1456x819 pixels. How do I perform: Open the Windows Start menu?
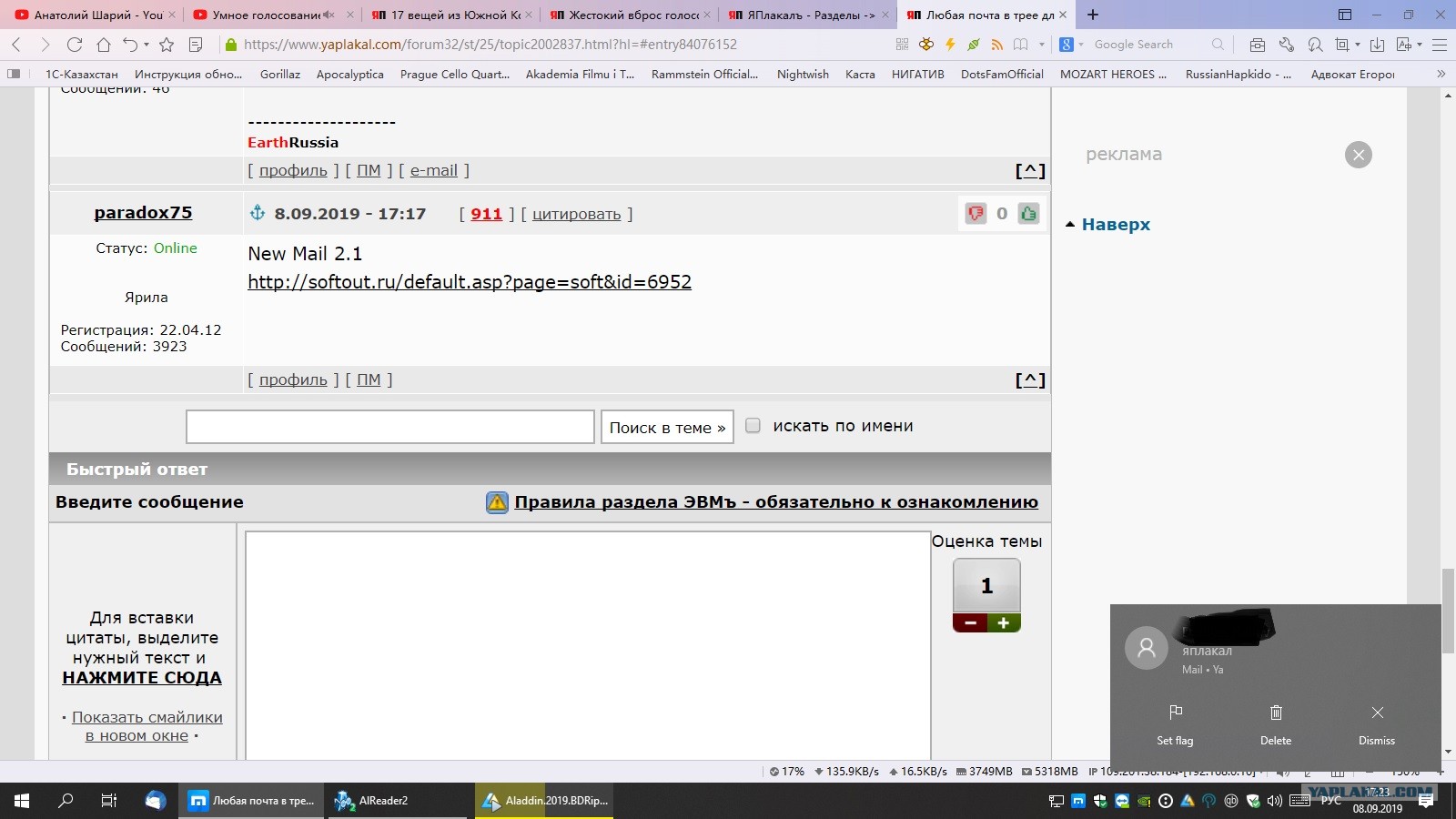click(x=22, y=801)
